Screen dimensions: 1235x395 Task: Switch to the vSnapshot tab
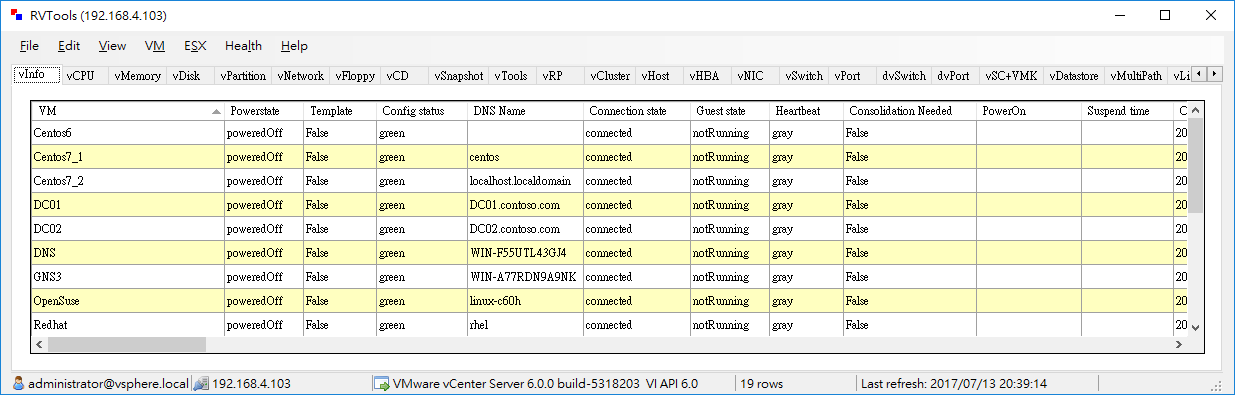click(459, 75)
